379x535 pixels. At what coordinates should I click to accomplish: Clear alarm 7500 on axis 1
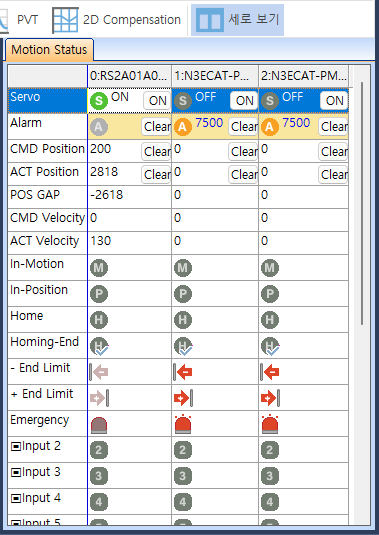243,127
